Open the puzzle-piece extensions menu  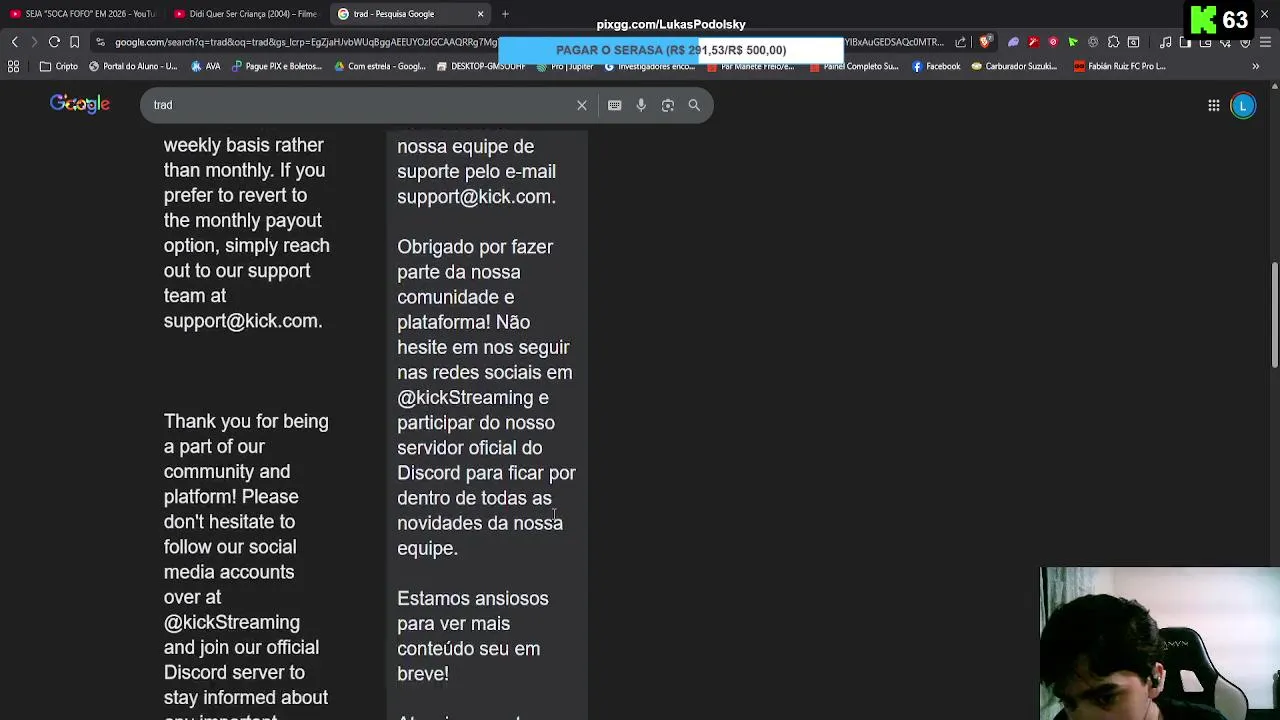(1113, 42)
